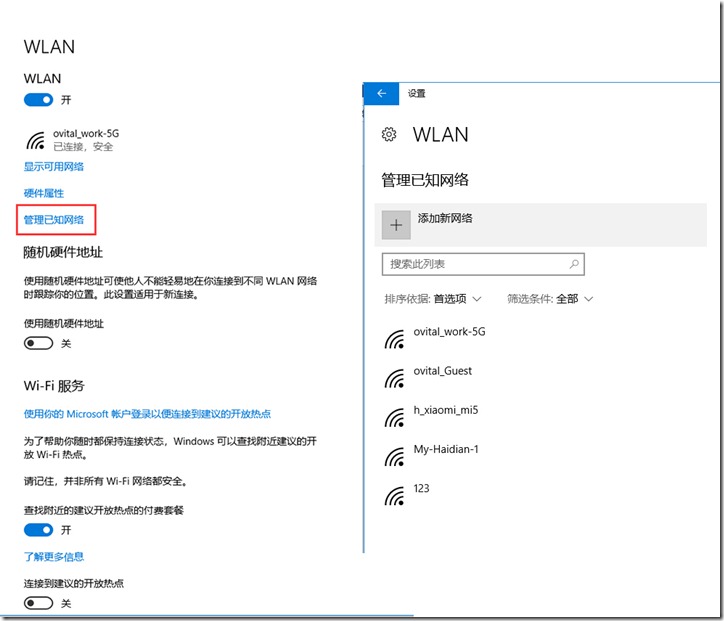This screenshot has width=724, height=621.
Task: Click the back arrow in settings window
Action: (381, 93)
